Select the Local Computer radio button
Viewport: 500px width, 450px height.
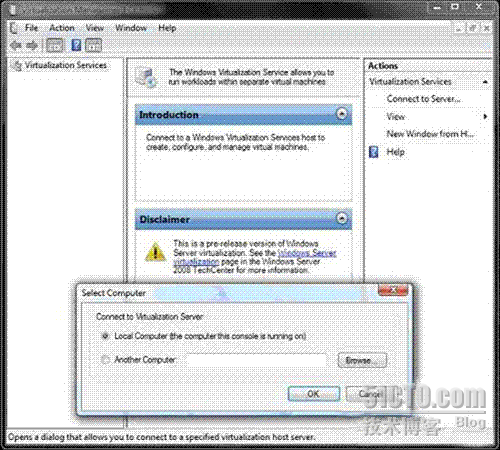pyautogui.click(x=105, y=336)
